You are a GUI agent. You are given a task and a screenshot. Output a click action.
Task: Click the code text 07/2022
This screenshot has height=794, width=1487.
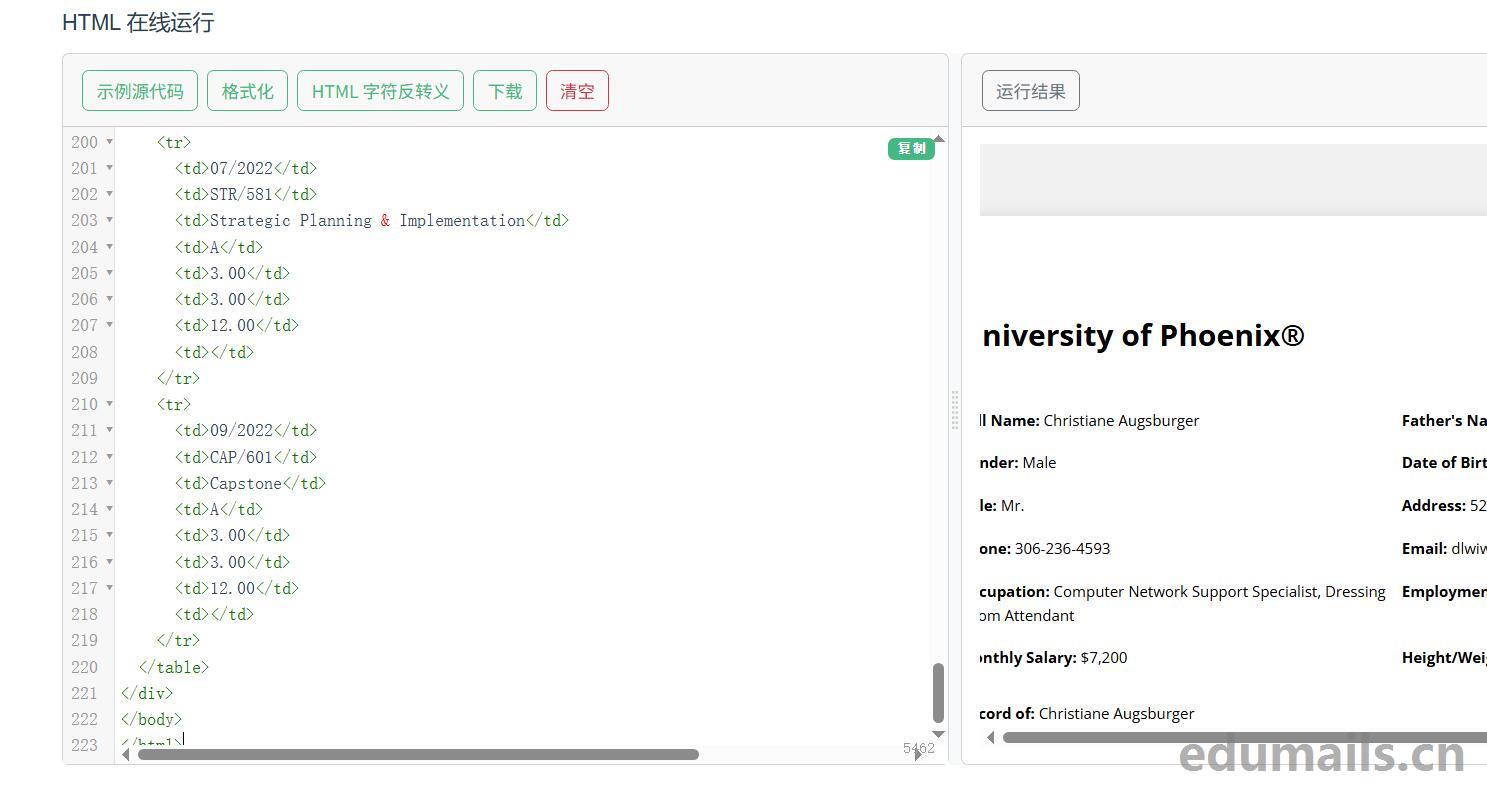pyautogui.click(x=241, y=168)
